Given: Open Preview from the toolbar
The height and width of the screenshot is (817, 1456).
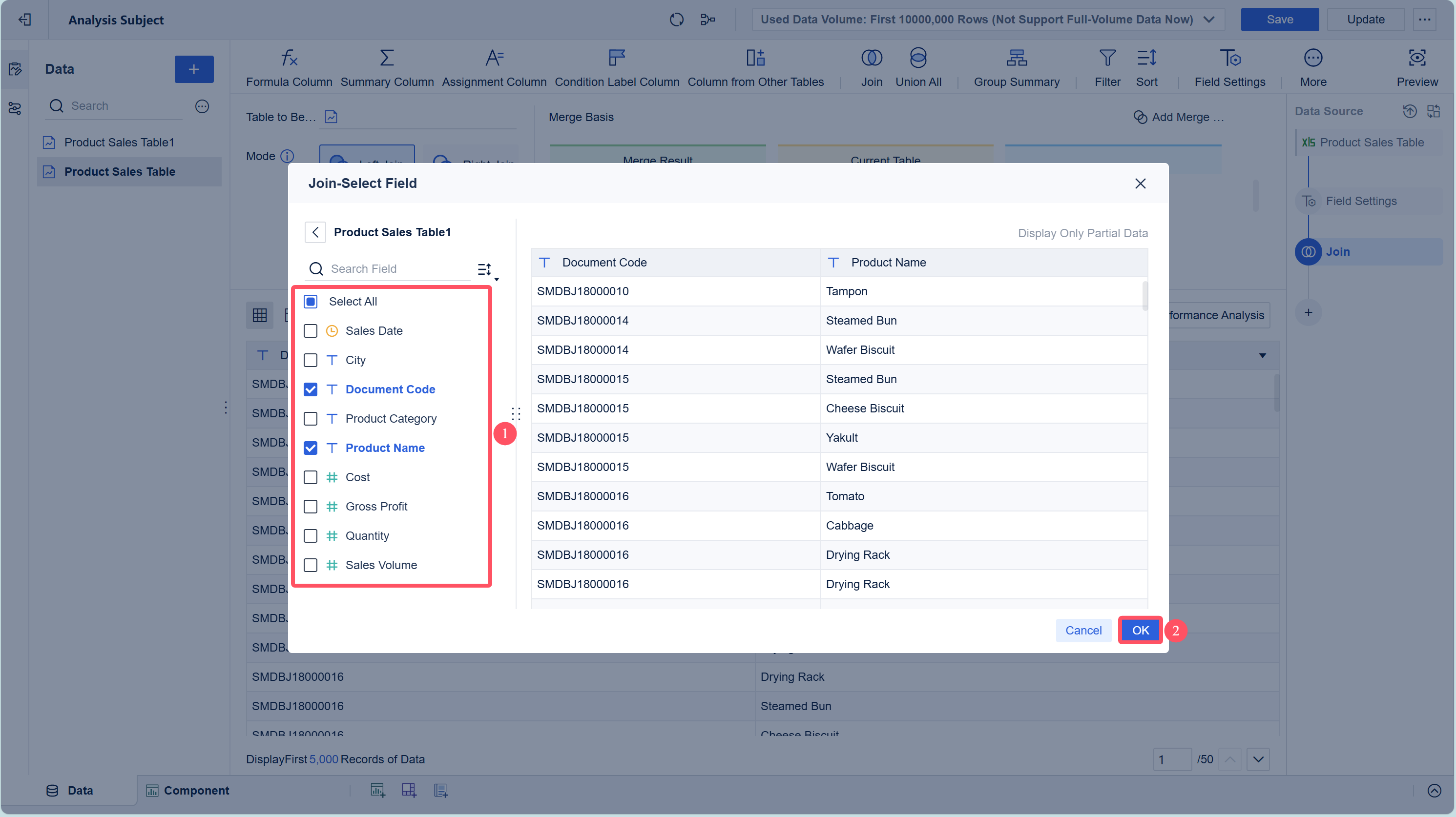Looking at the screenshot, I should (x=1416, y=58).
